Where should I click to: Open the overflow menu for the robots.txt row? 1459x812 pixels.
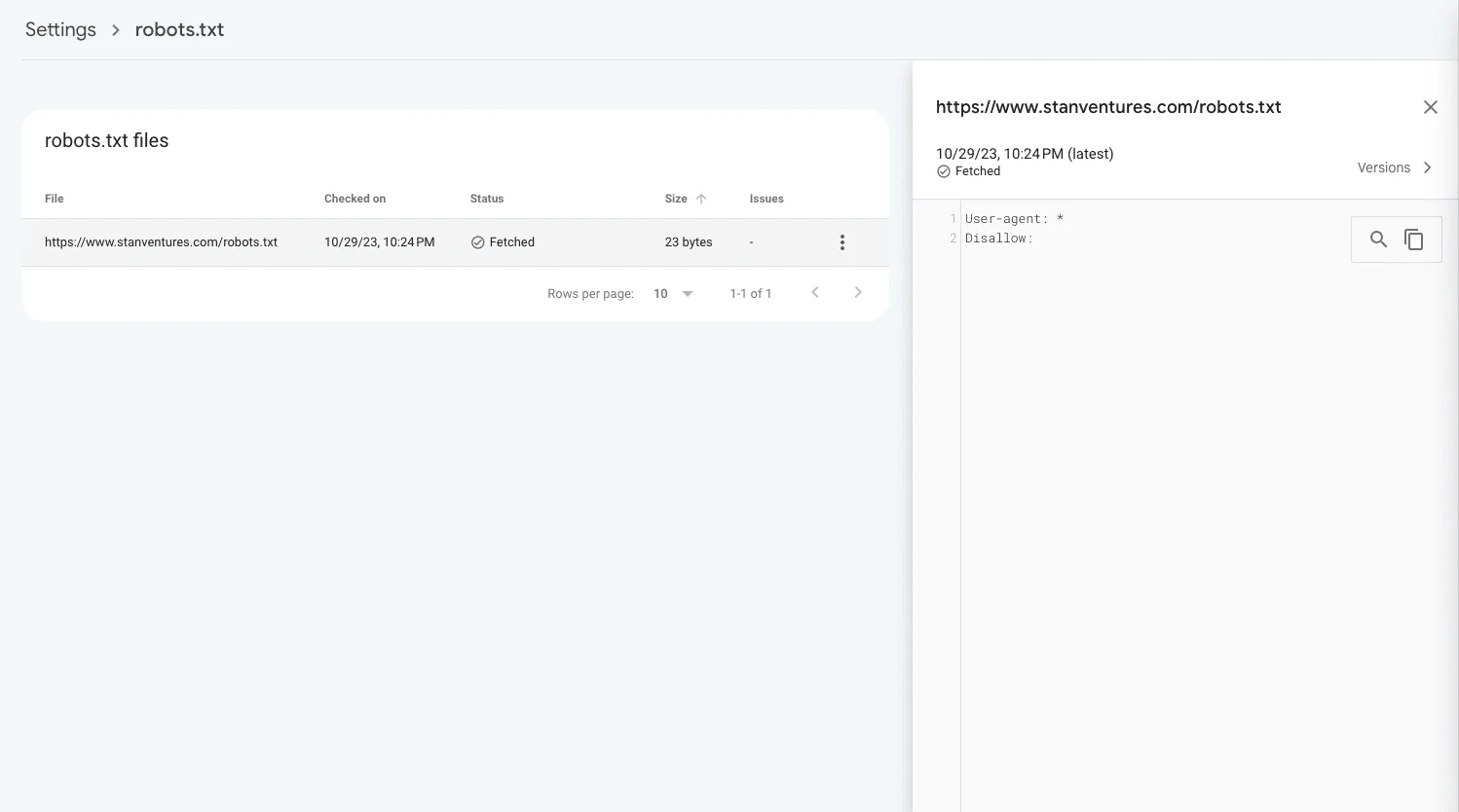(x=842, y=241)
